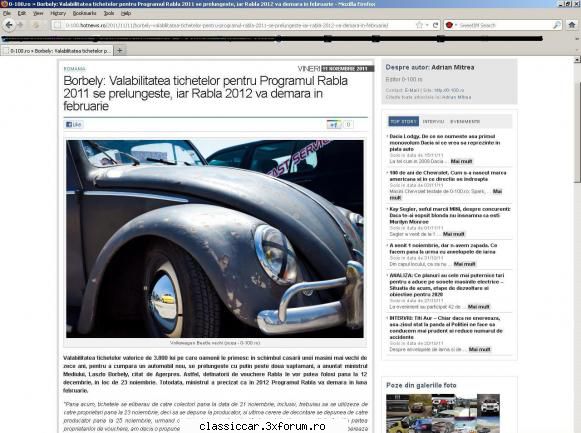Select the 0-100.ro Borbely browser tab

[57, 51]
